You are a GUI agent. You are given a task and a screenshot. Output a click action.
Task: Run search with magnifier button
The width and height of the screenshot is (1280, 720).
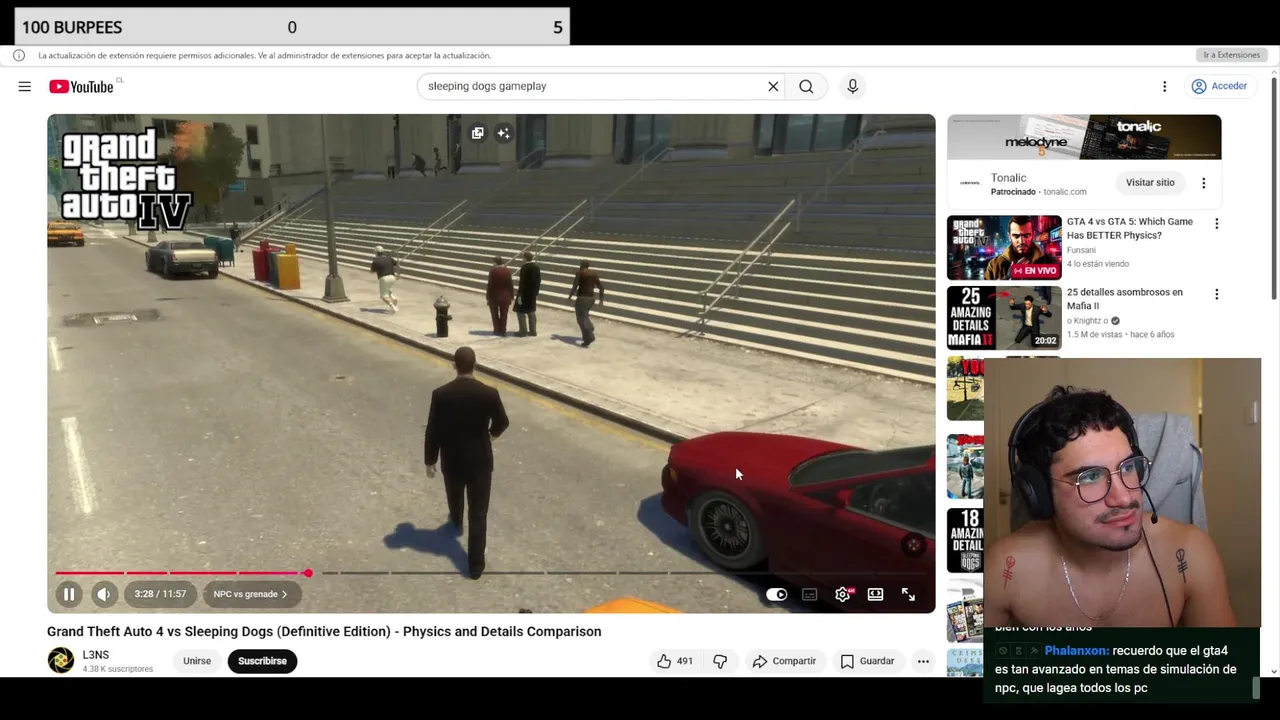(x=806, y=86)
